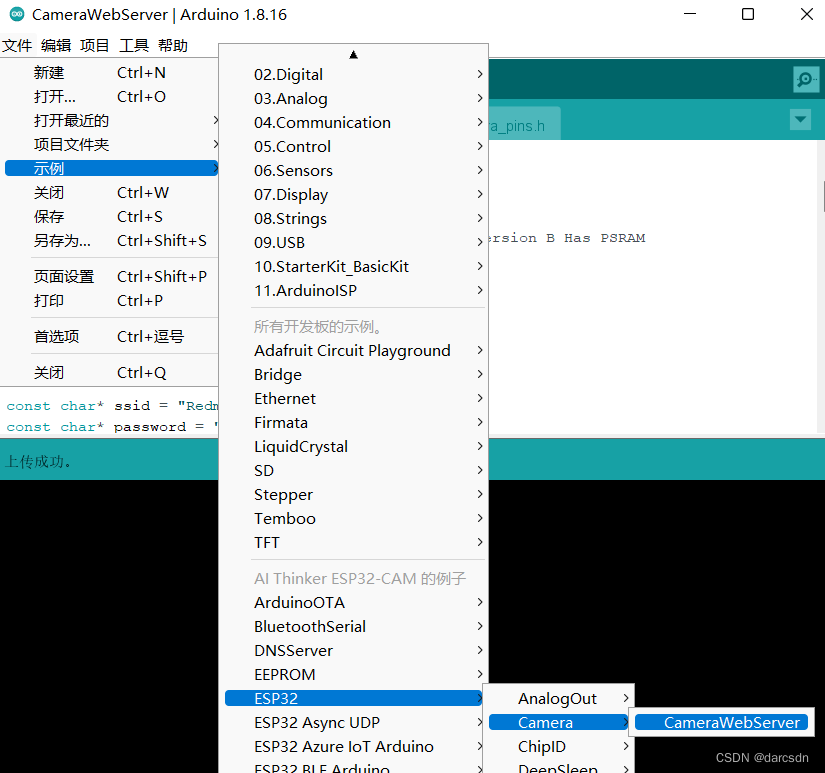The image size is (825, 773).
Task: Open ESP32 Azure IoT Arduino examples
Action: [x=354, y=747]
